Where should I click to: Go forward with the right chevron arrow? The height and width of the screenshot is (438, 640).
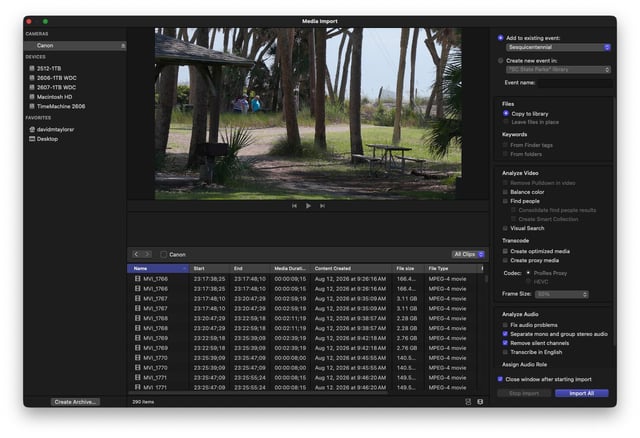pos(147,254)
